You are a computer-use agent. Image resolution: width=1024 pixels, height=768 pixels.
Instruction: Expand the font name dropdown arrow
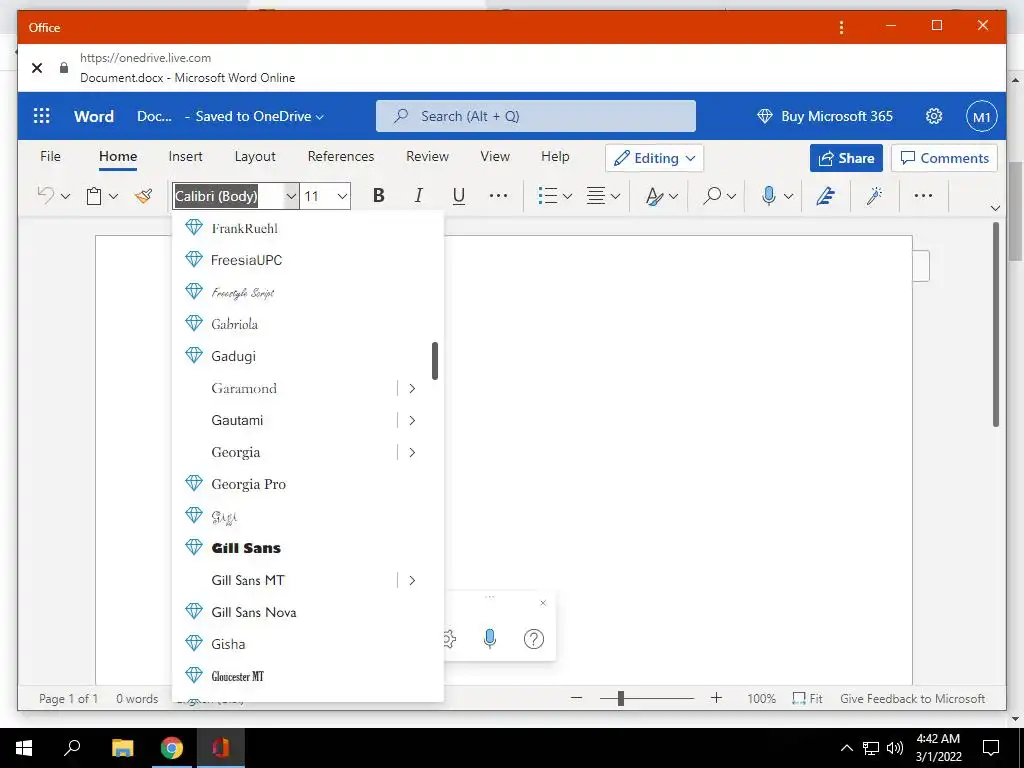(x=291, y=196)
